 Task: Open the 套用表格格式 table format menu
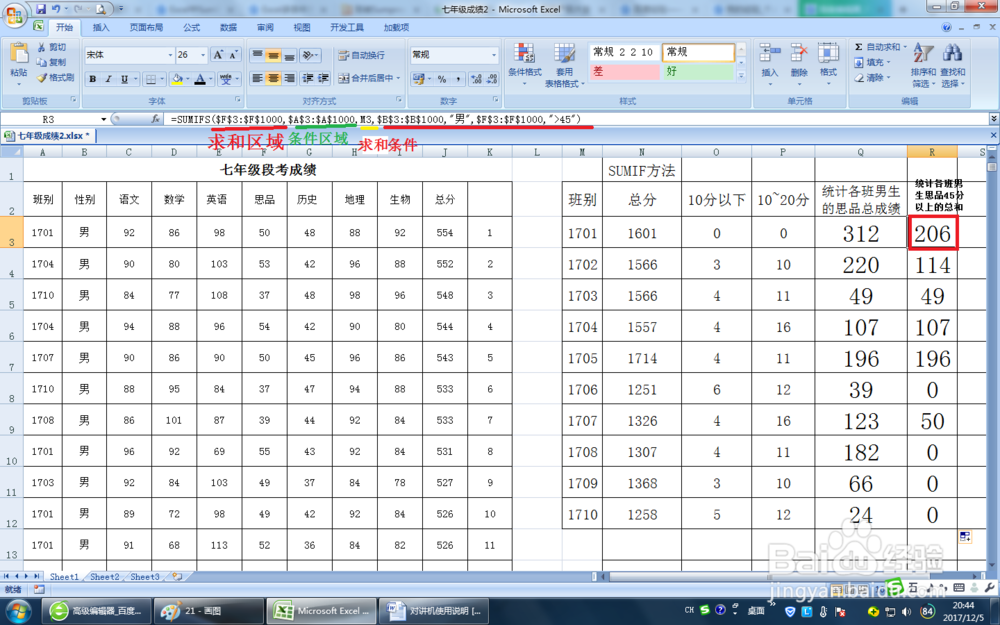point(564,65)
